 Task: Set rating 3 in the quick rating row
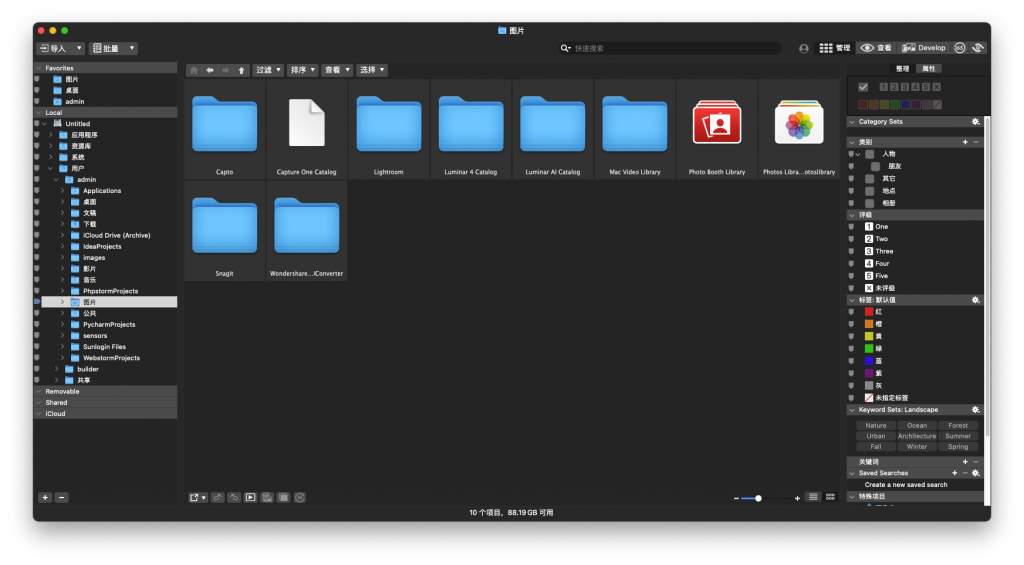click(x=904, y=87)
